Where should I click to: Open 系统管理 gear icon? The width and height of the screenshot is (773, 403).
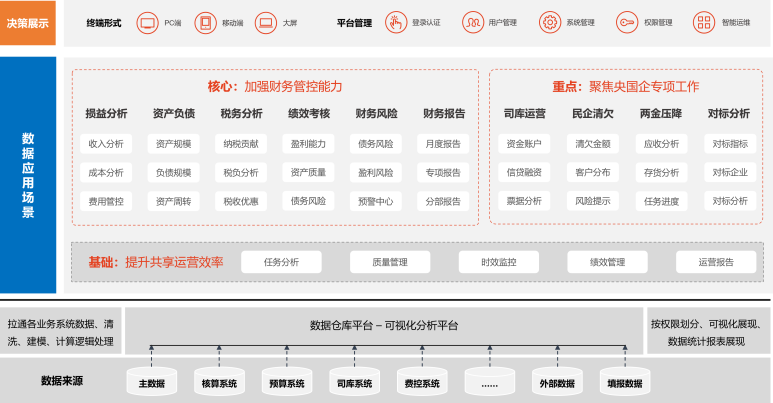[550, 22]
